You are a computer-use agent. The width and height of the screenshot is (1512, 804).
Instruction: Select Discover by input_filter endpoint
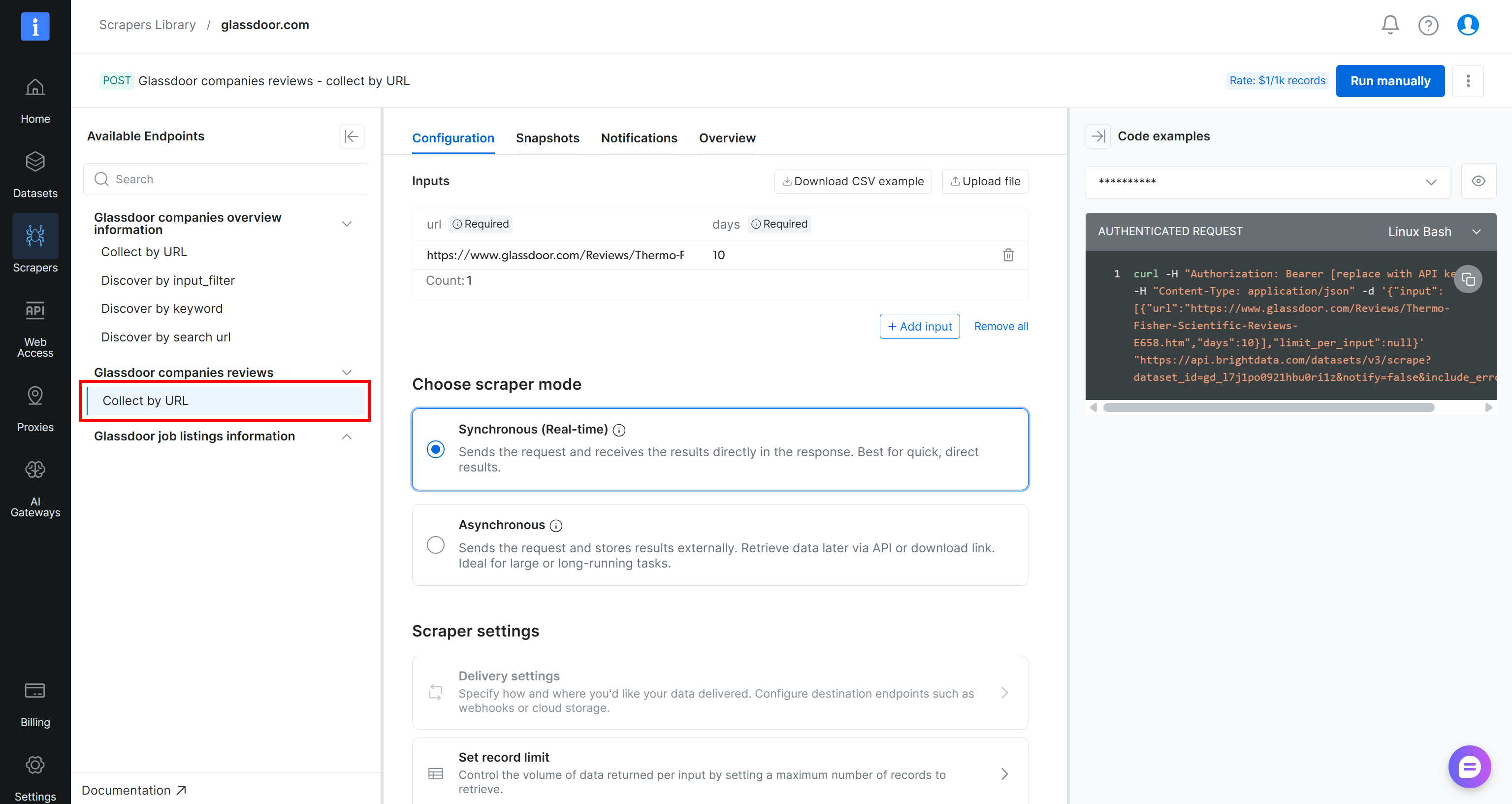(167, 281)
